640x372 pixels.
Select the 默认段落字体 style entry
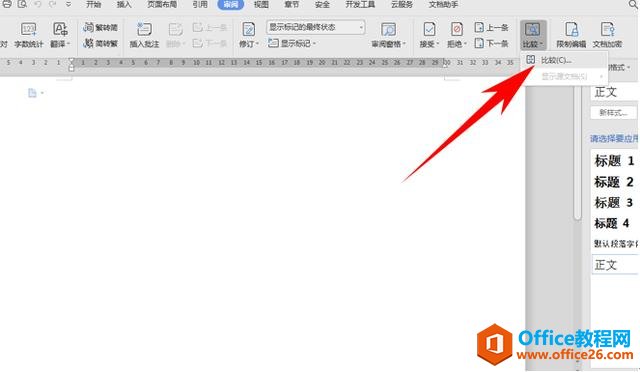coord(616,244)
